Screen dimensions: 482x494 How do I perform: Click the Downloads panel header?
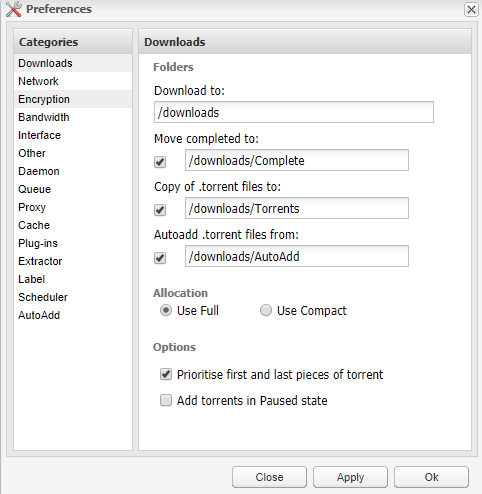pyautogui.click(x=305, y=42)
